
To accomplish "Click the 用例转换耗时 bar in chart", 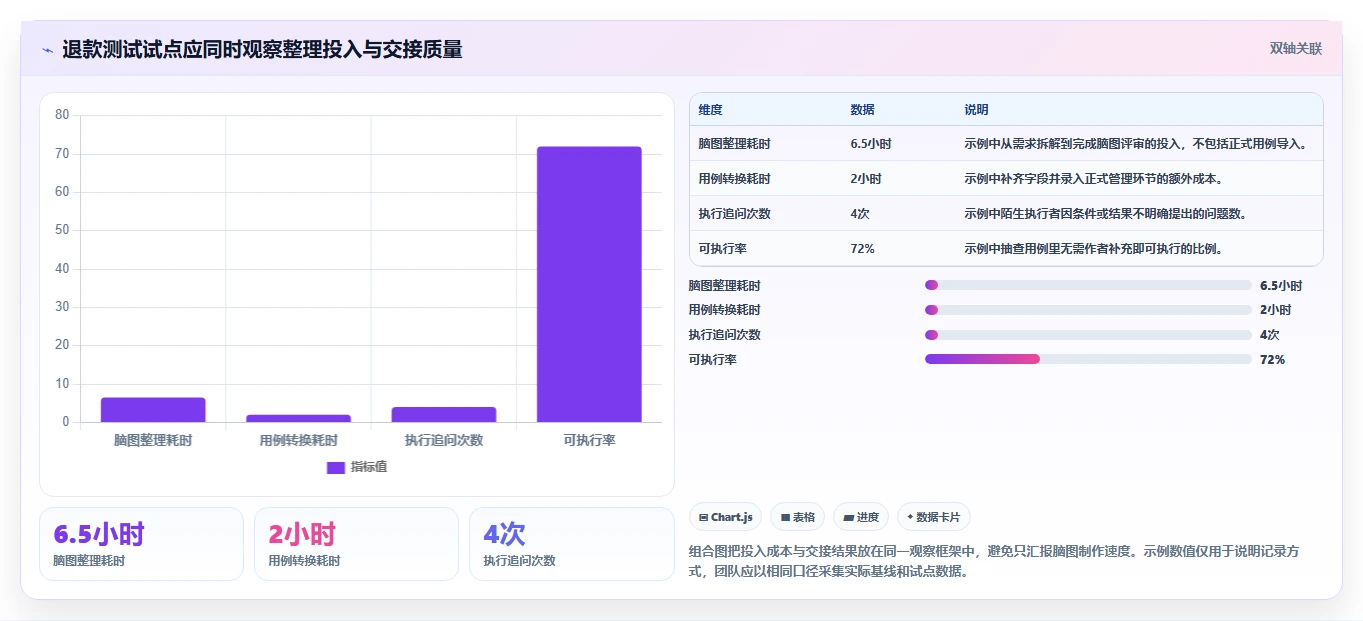I will tap(298, 418).
